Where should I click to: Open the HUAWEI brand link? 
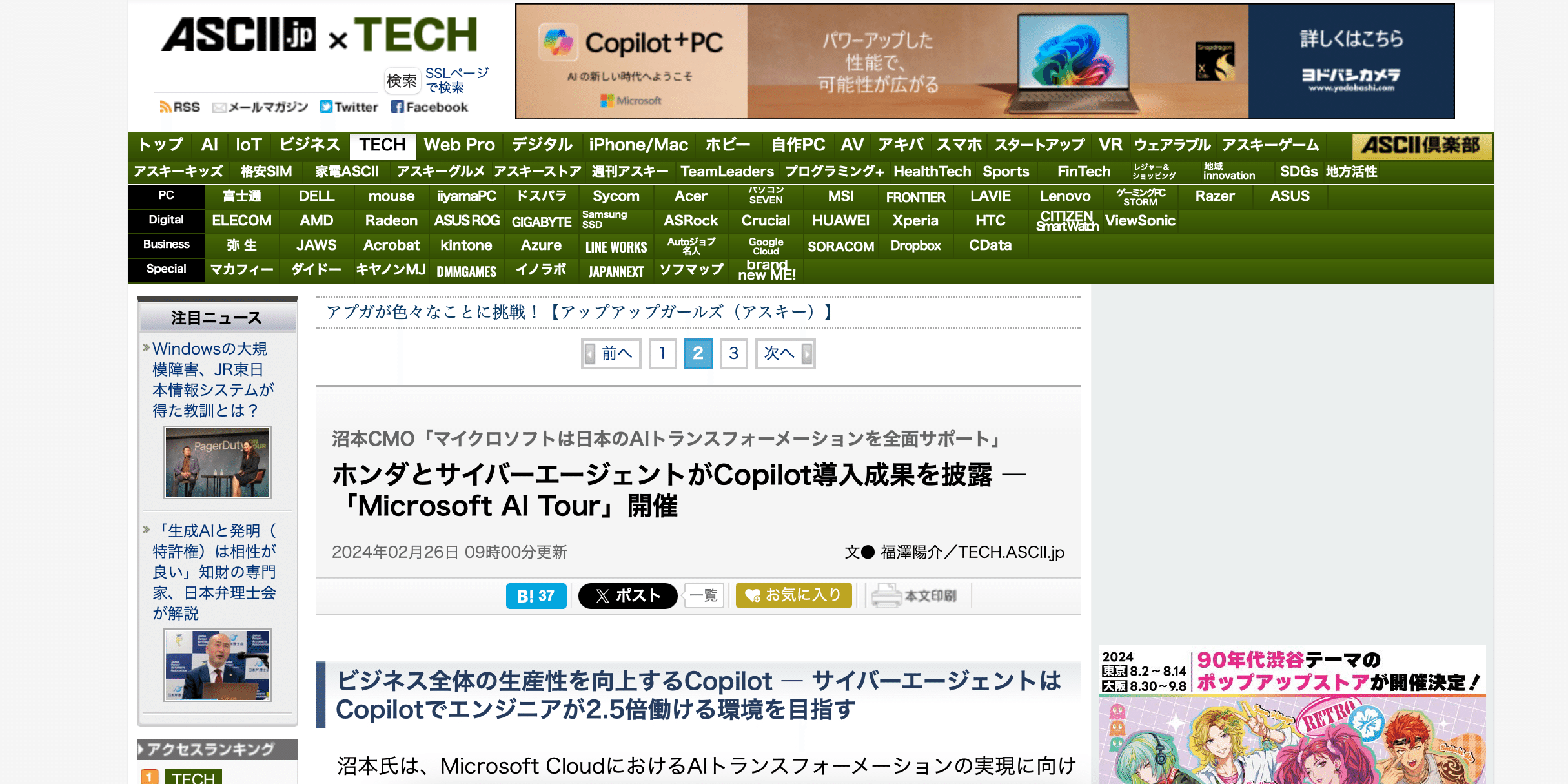point(840,221)
